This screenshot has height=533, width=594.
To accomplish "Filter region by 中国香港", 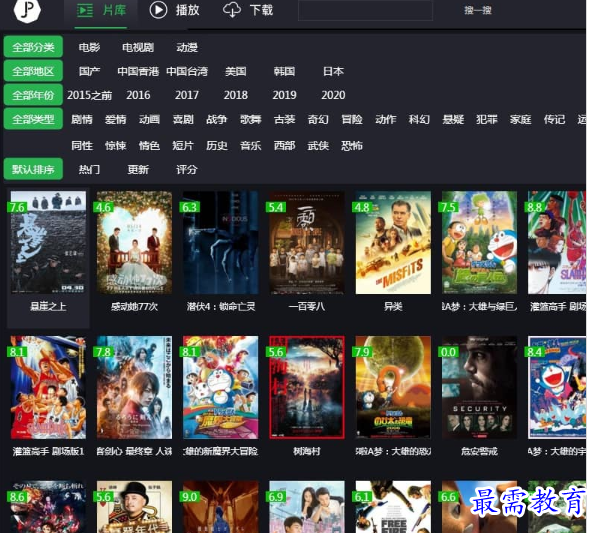I will pyautogui.click(x=138, y=71).
